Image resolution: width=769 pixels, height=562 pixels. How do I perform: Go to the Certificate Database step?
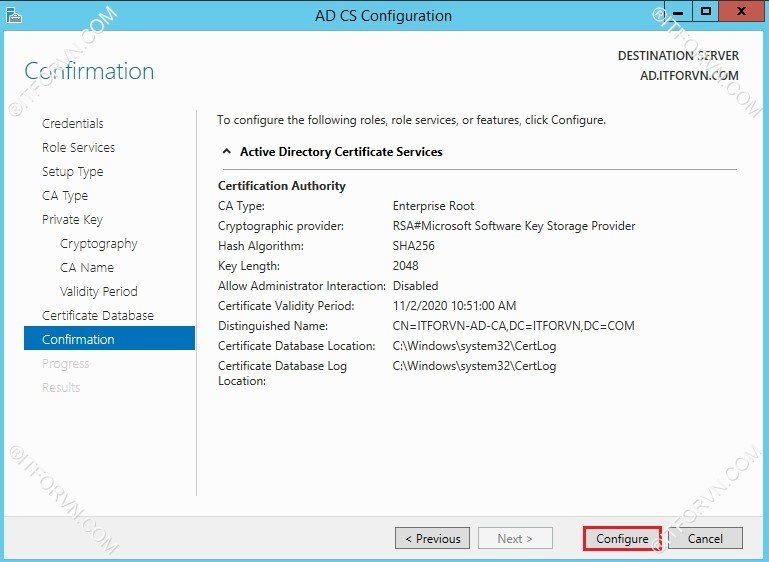click(x=97, y=315)
